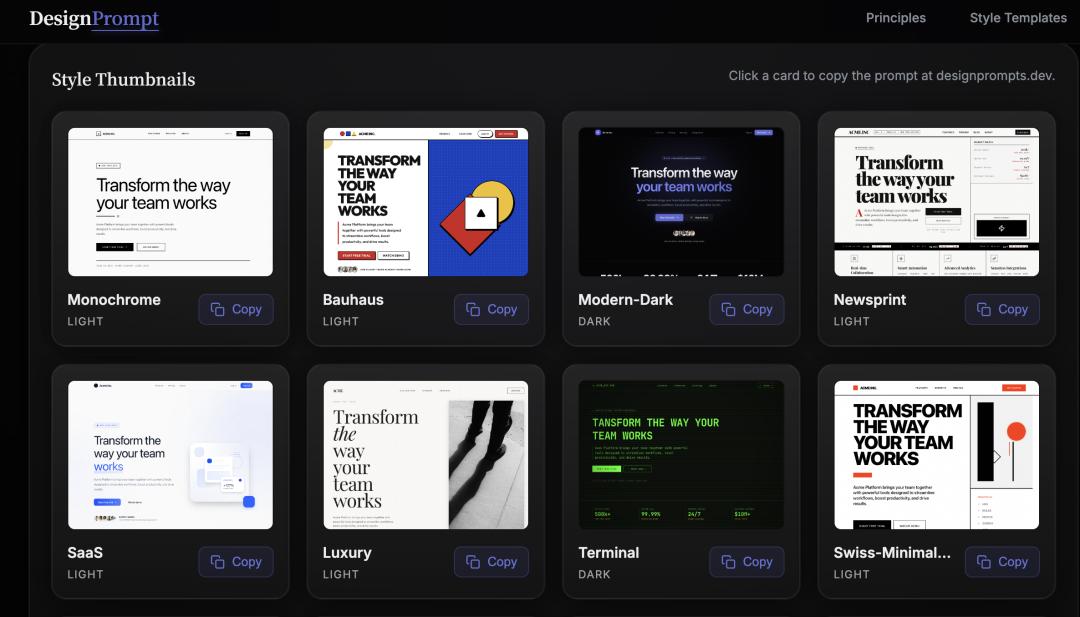Go to Style Templates in navigation
Viewport: 1080px width, 617px height.
click(1018, 18)
